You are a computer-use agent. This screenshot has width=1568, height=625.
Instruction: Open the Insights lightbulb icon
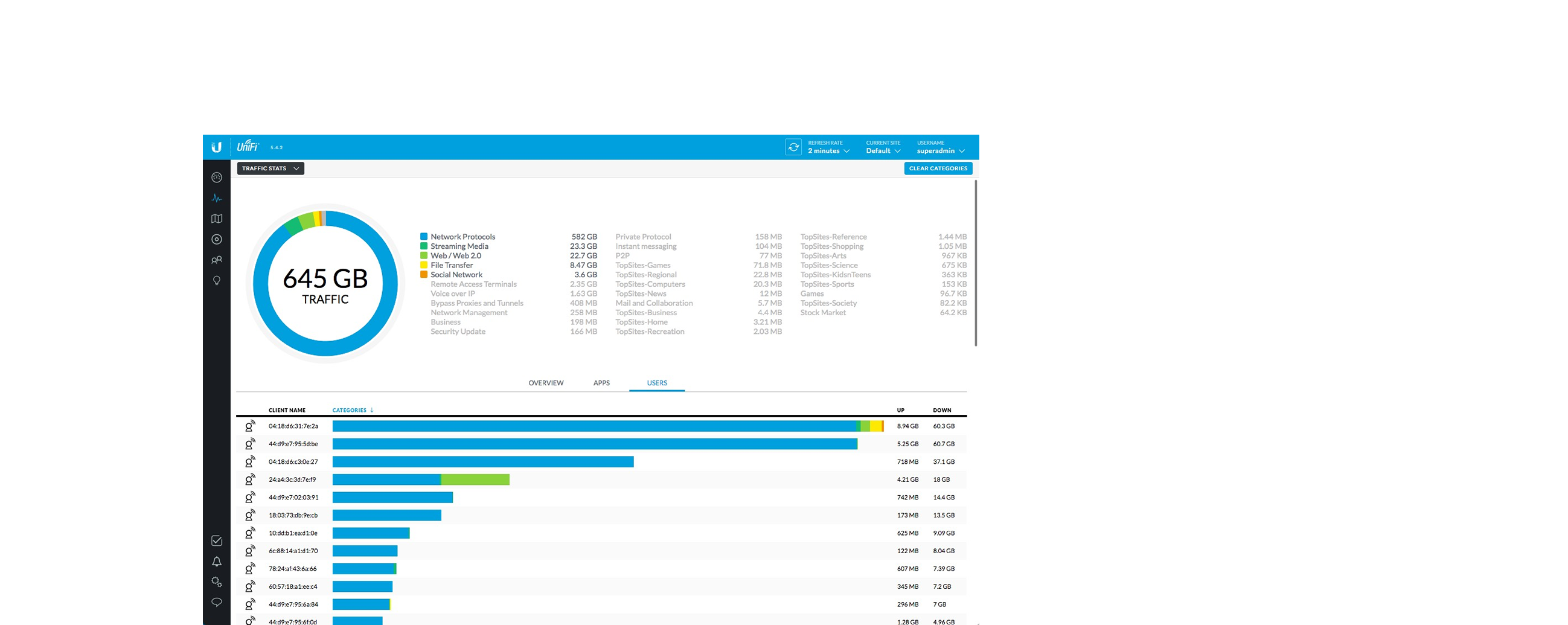[216, 281]
